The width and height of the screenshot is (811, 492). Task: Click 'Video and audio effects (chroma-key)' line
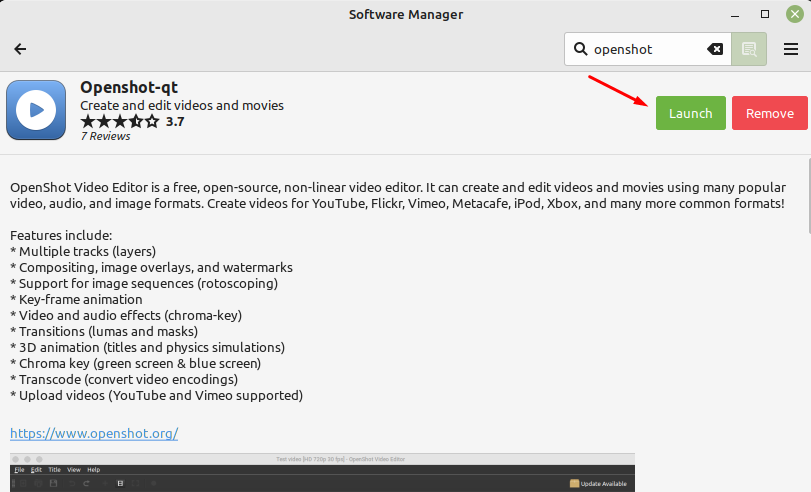(126, 316)
